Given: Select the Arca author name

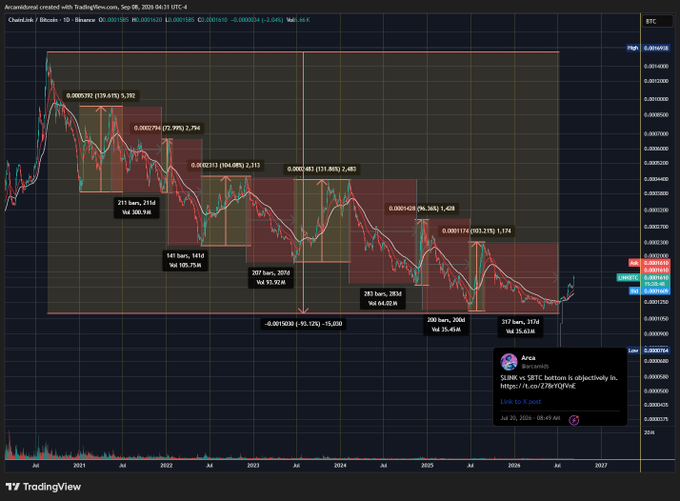Looking at the screenshot, I should 528,358.
